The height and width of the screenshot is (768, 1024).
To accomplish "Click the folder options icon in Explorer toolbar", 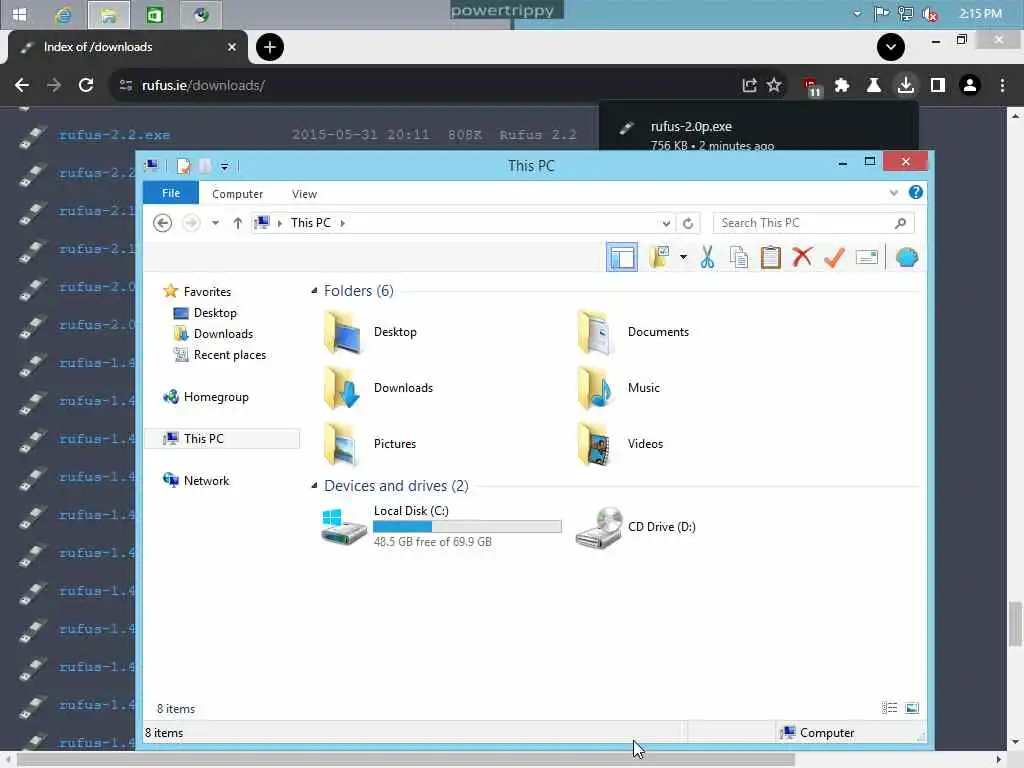I will point(660,257).
